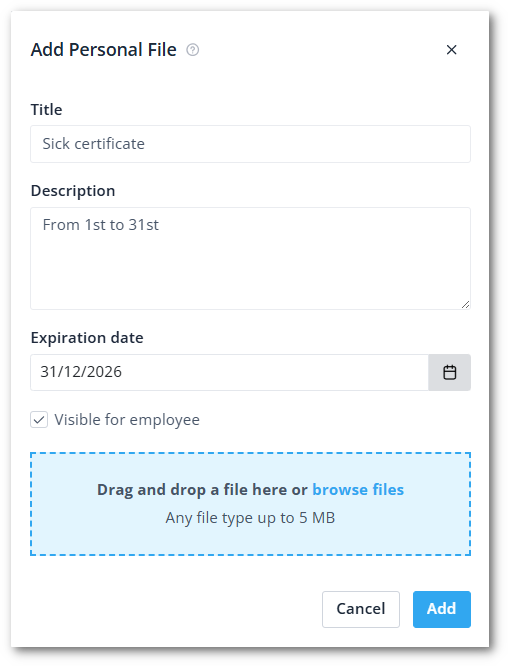Open the expiration date calendar picker
Screen dimensions: 508x666
(449, 372)
